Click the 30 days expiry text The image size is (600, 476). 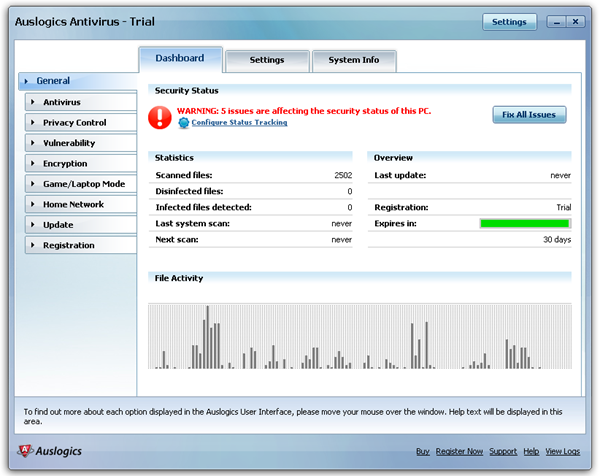coord(557,240)
